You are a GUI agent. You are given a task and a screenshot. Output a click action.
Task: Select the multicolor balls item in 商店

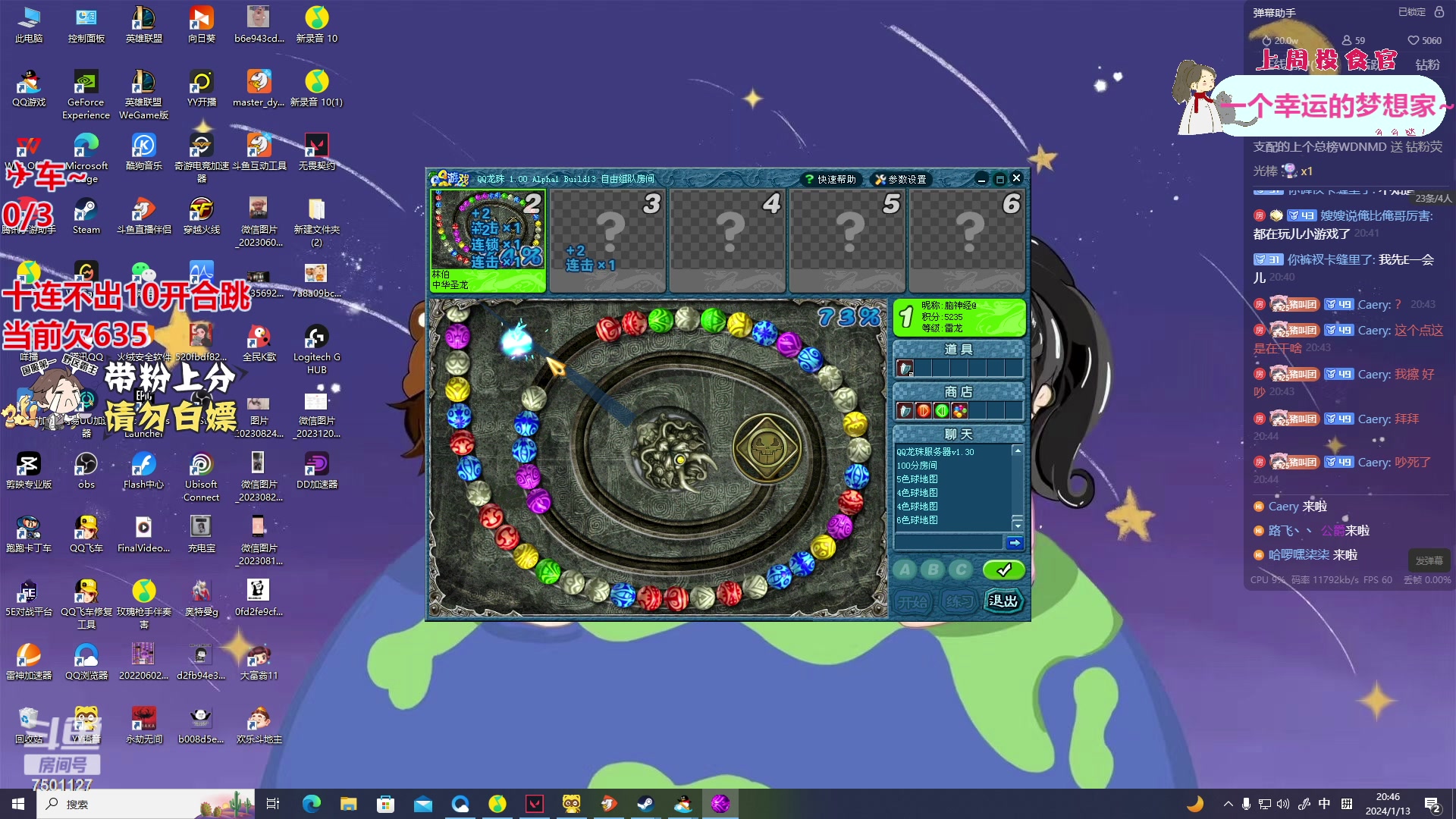click(960, 411)
